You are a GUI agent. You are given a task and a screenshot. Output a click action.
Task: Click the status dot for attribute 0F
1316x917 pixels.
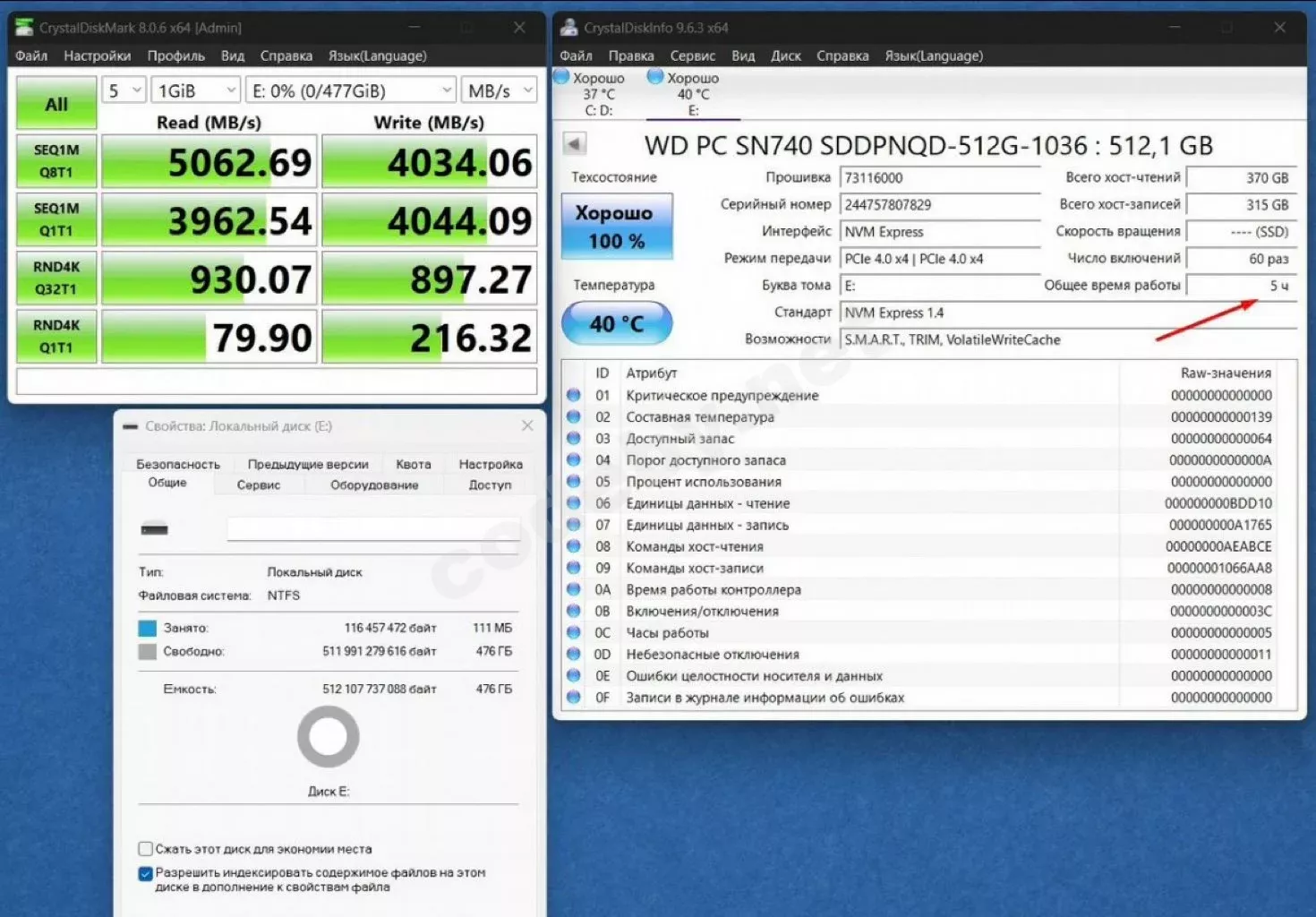pyautogui.click(x=574, y=697)
